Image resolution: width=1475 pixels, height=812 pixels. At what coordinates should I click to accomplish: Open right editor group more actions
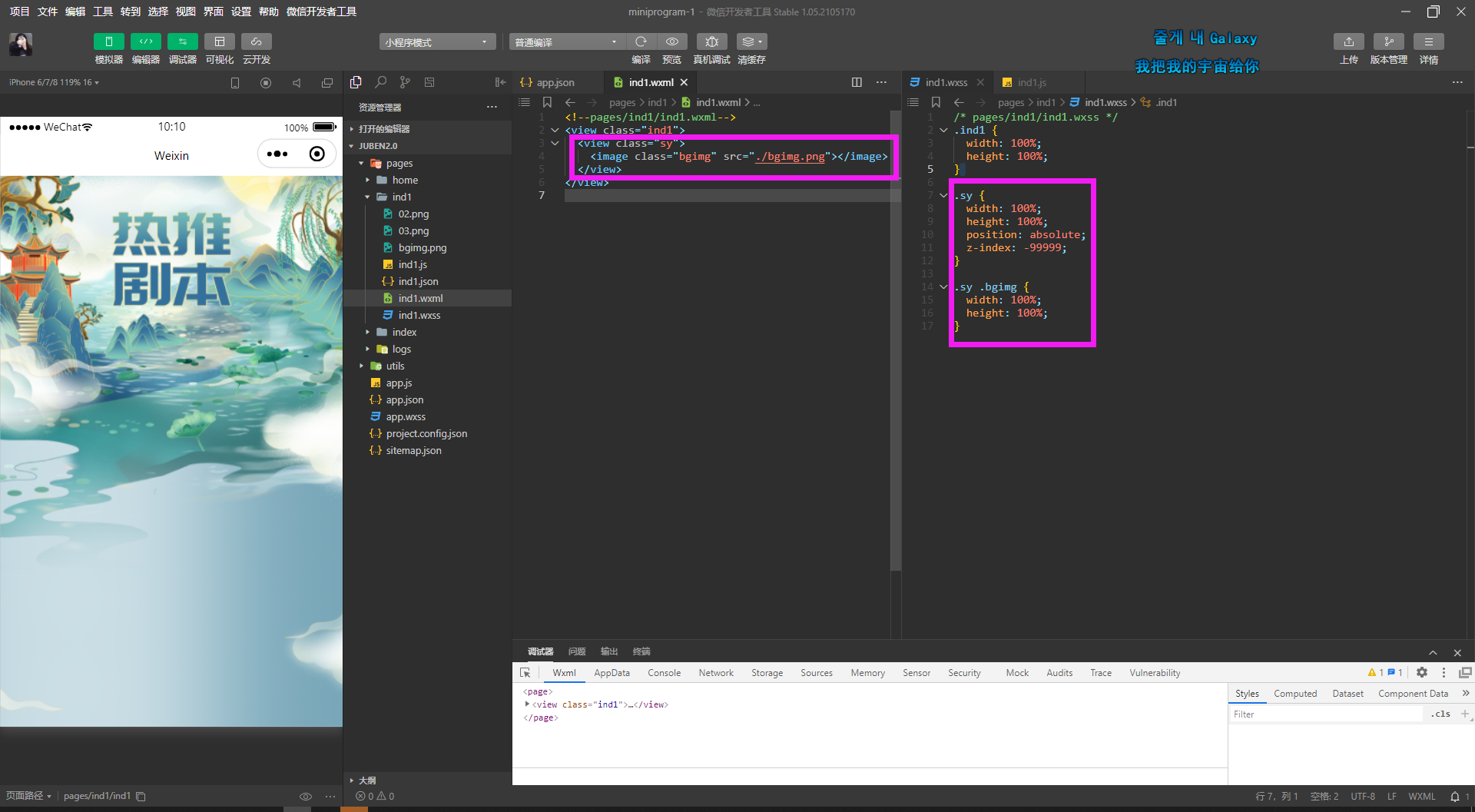(1457, 82)
